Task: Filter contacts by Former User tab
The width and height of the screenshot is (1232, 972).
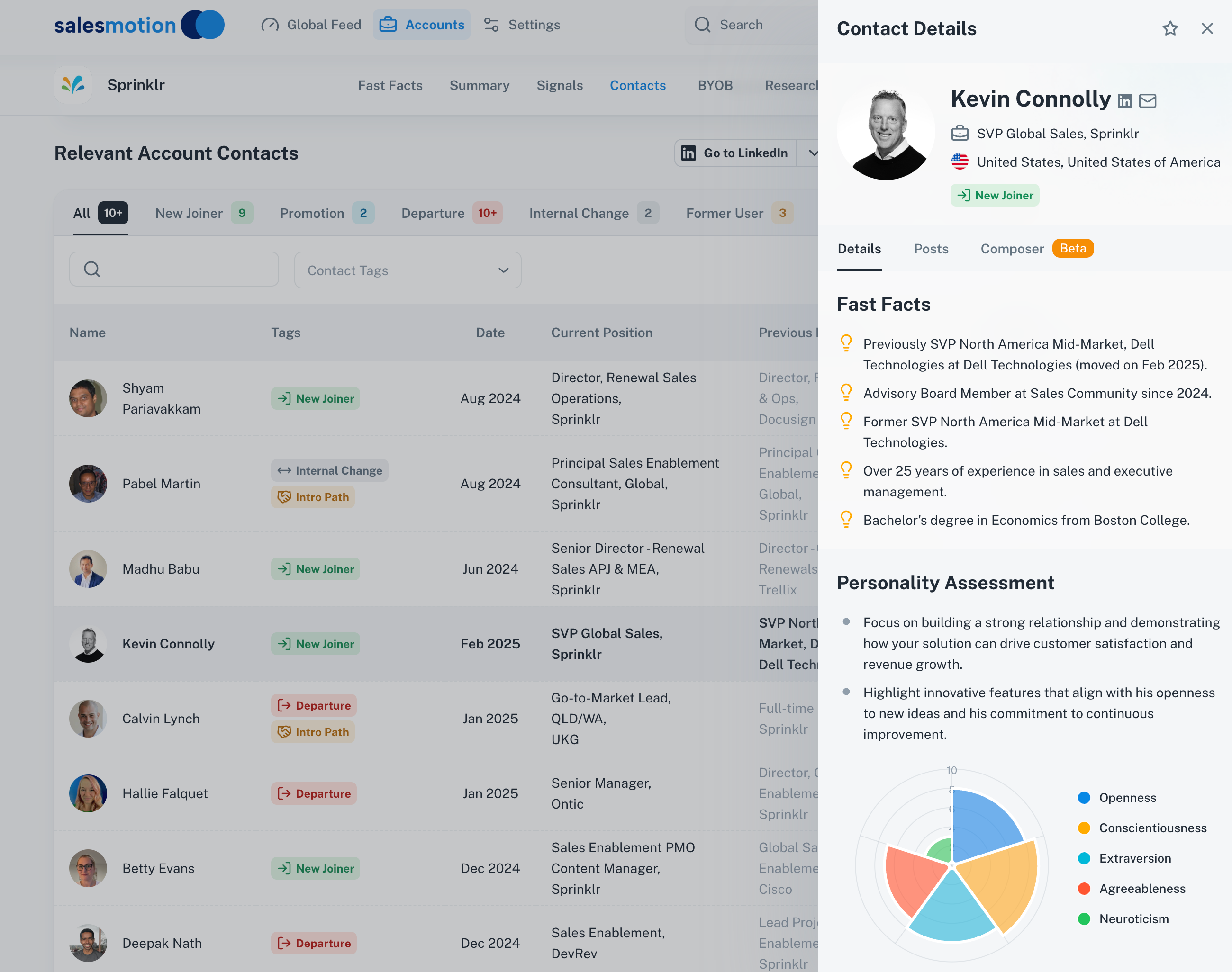Action: 740,213
